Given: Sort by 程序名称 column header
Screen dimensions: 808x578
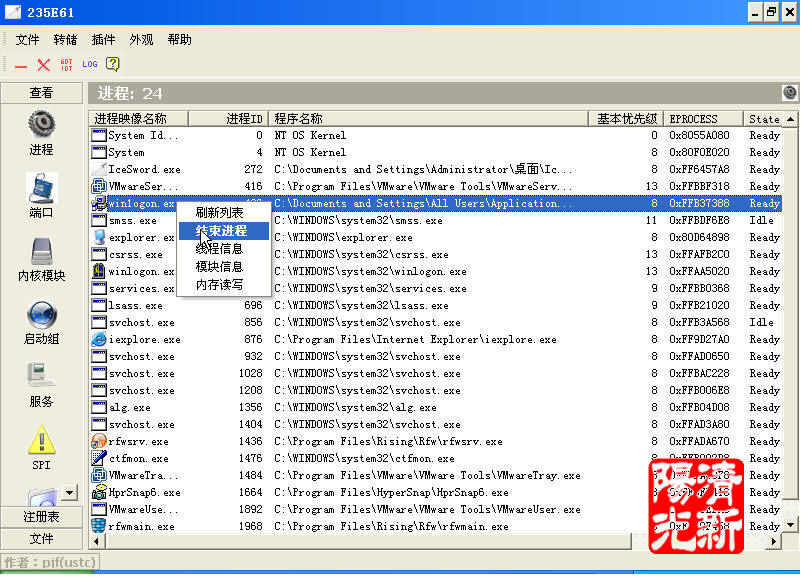Looking at the screenshot, I should [x=428, y=118].
